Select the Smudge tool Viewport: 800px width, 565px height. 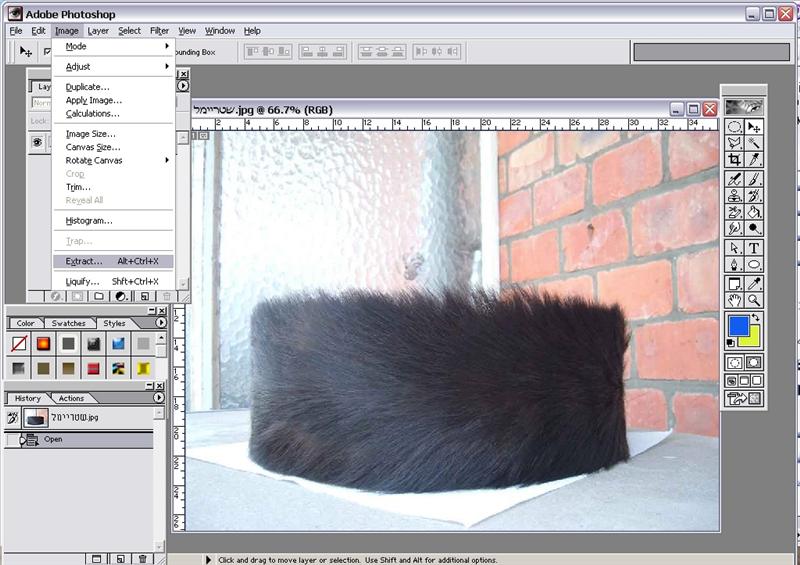pyautogui.click(x=734, y=228)
